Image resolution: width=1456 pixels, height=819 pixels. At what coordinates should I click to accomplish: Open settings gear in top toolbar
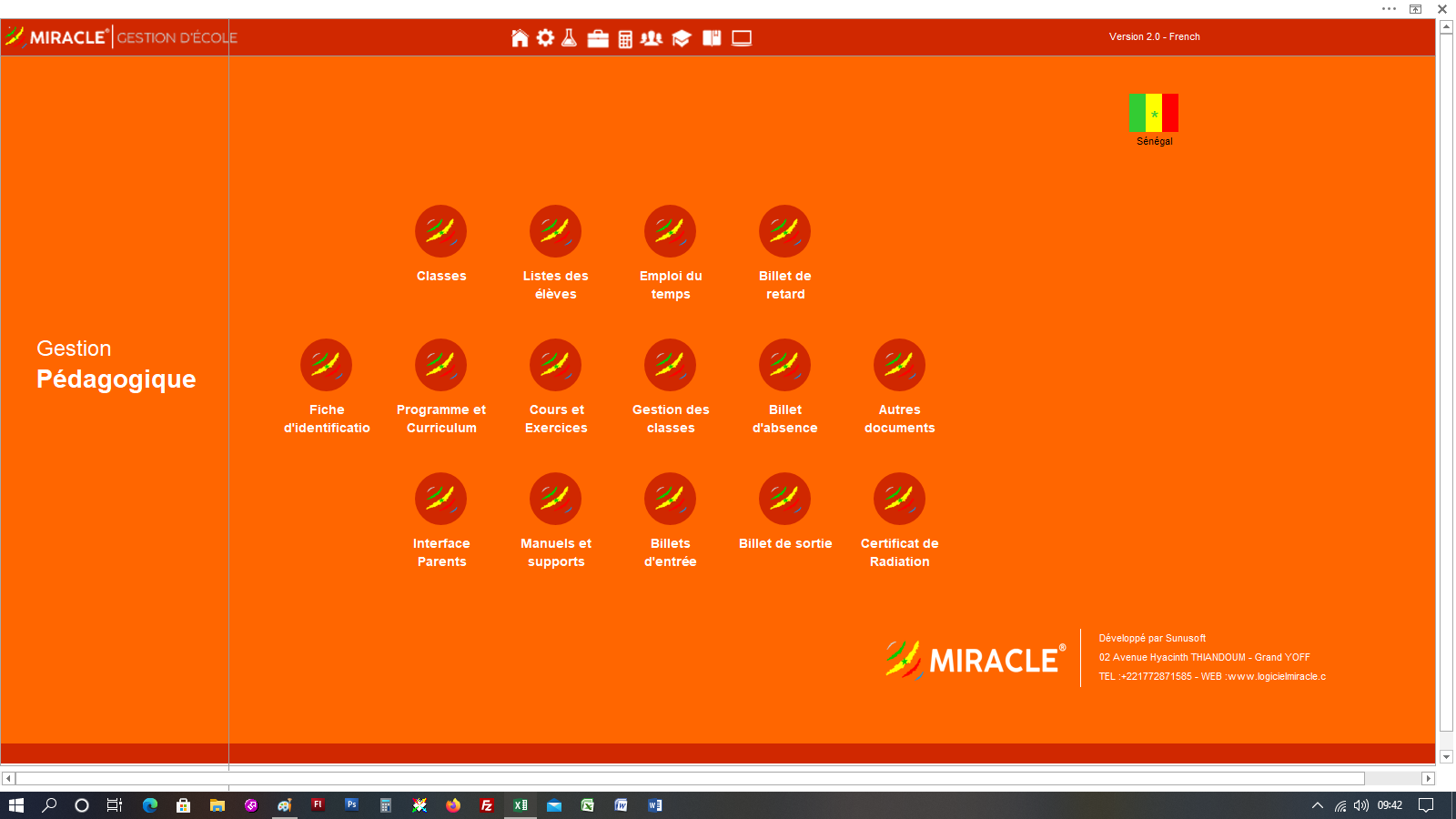tap(545, 38)
